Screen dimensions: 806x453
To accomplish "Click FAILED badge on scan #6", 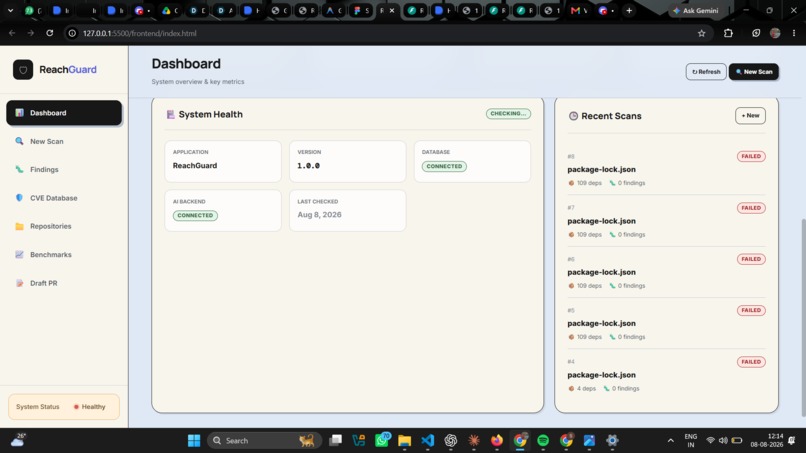I will (x=751, y=259).
